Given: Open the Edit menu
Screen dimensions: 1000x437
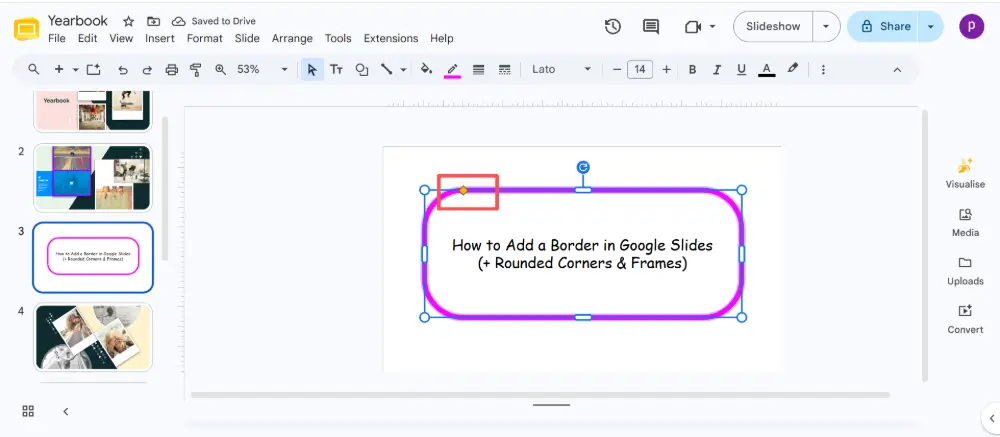Looking at the screenshot, I should click(x=87, y=38).
